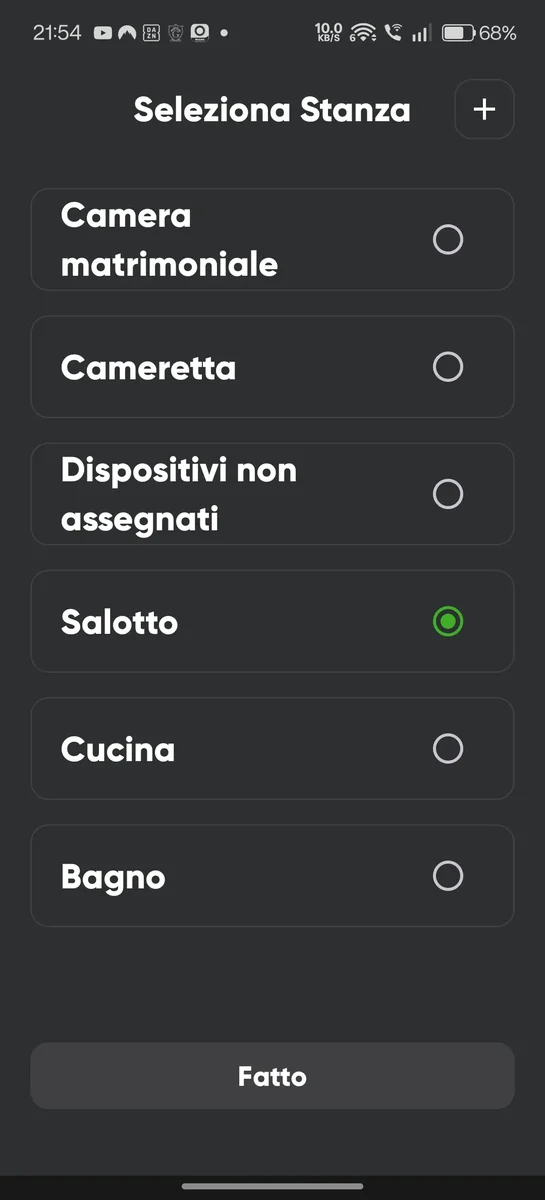Tap the Seleziona Stanza title
545x1200 pixels.
(272, 110)
